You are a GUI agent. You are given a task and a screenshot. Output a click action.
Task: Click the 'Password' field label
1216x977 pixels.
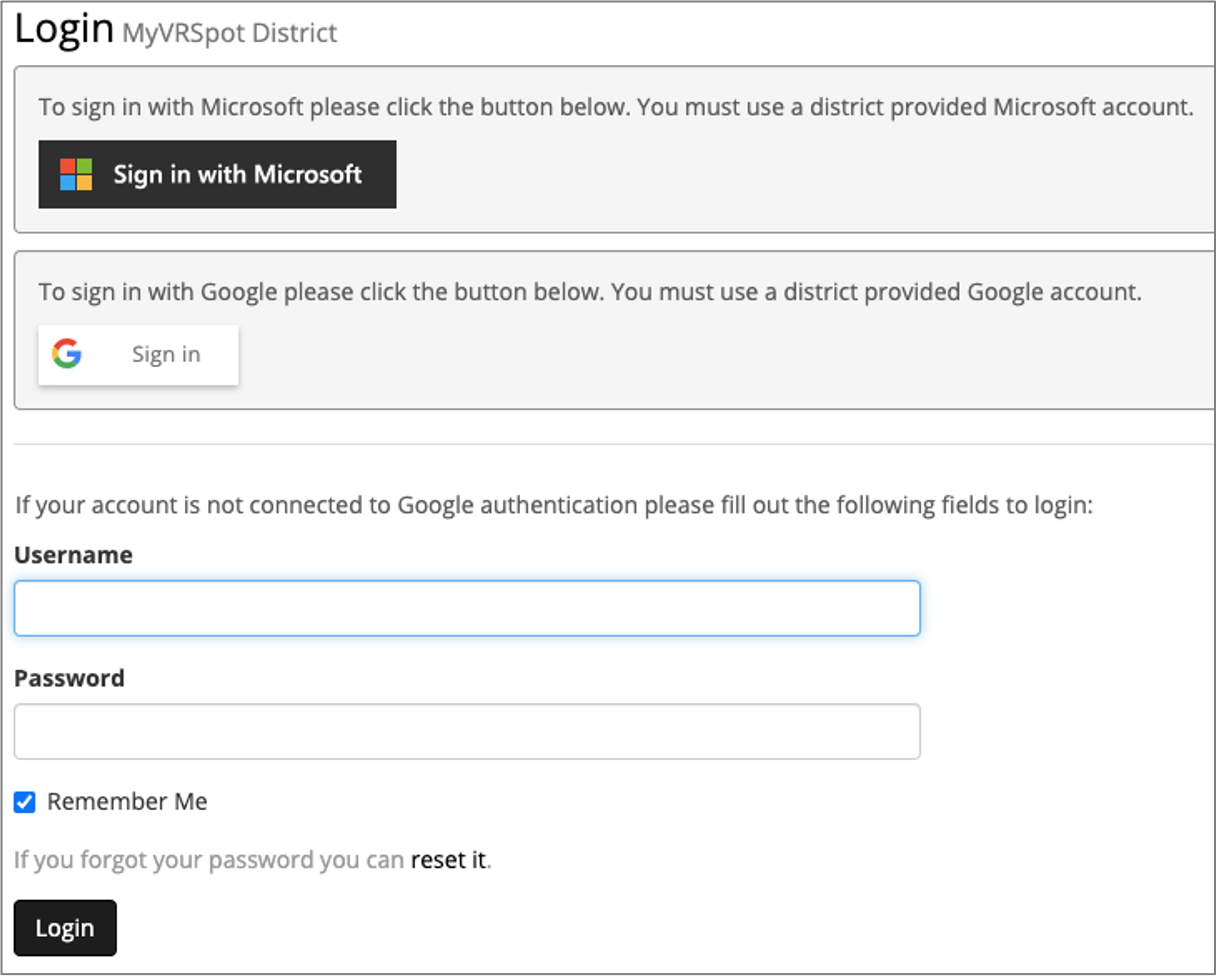(x=69, y=678)
